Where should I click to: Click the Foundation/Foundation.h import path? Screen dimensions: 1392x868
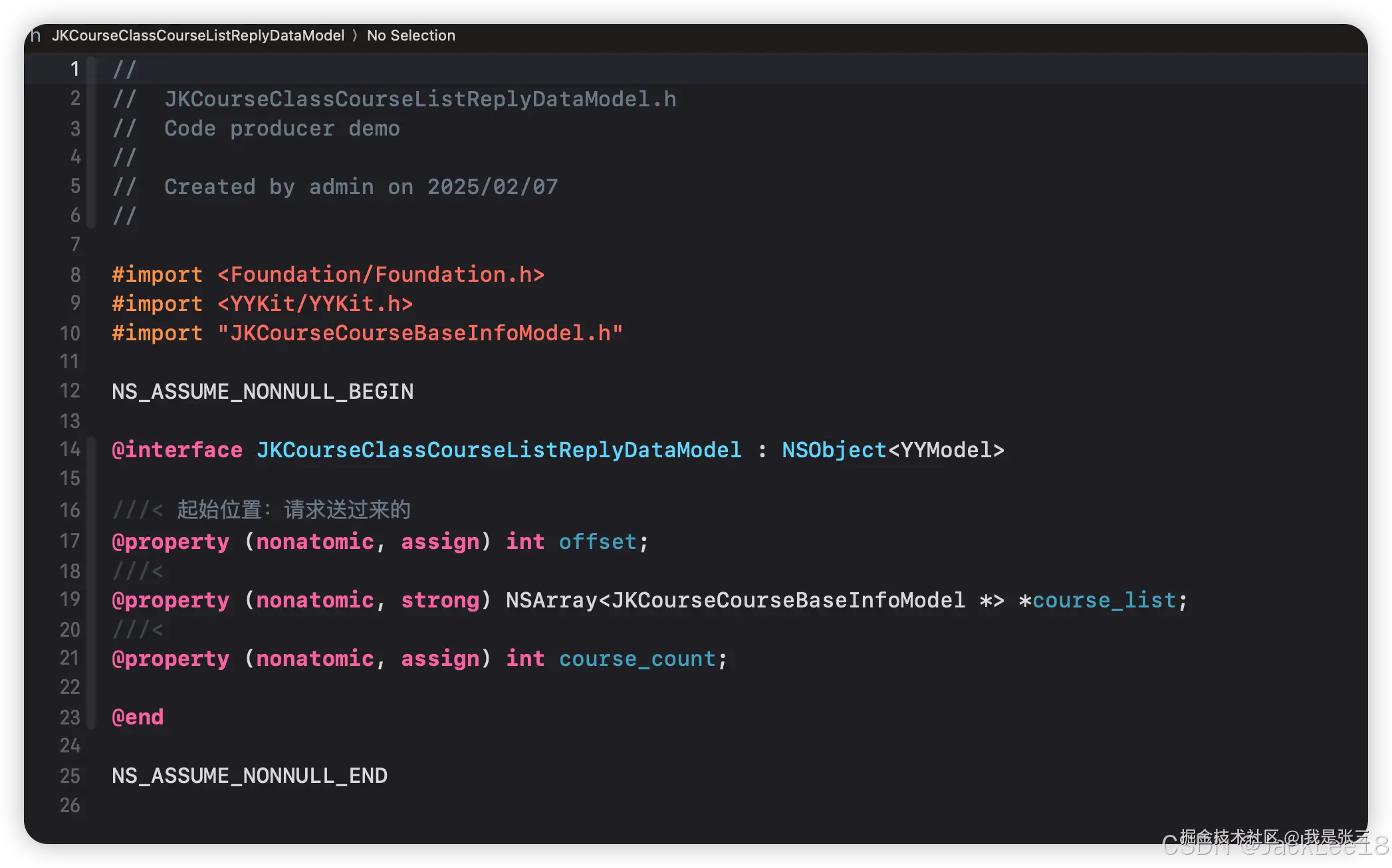tap(380, 274)
